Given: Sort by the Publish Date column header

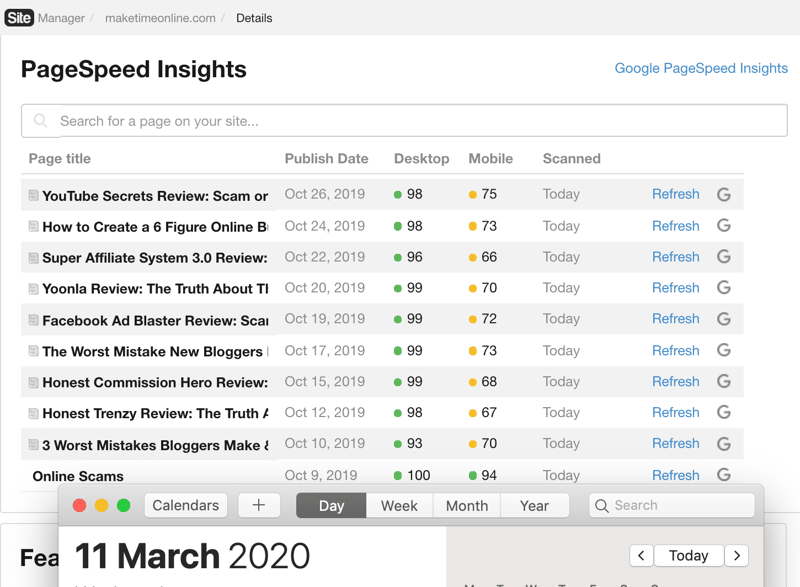Looking at the screenshot, I should pos(327,159).
